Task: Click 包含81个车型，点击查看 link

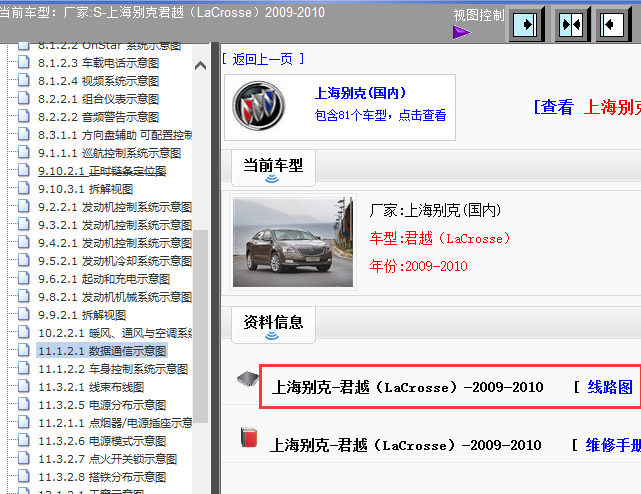Action: click(380, 115)
